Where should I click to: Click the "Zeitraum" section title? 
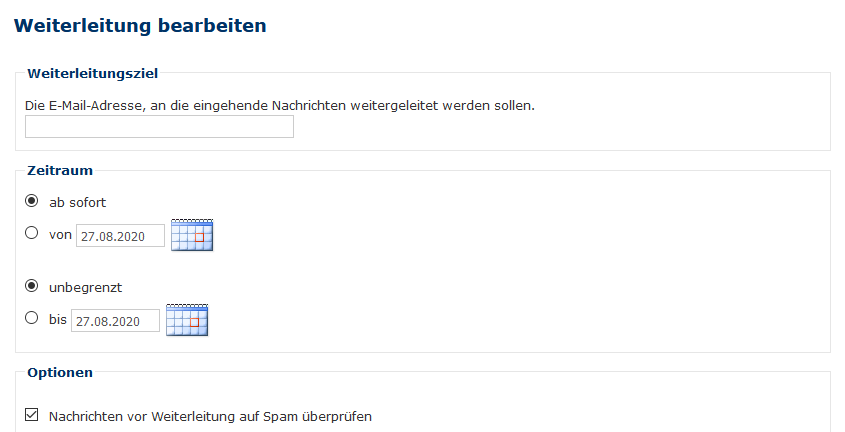click(x=60, y=171)
